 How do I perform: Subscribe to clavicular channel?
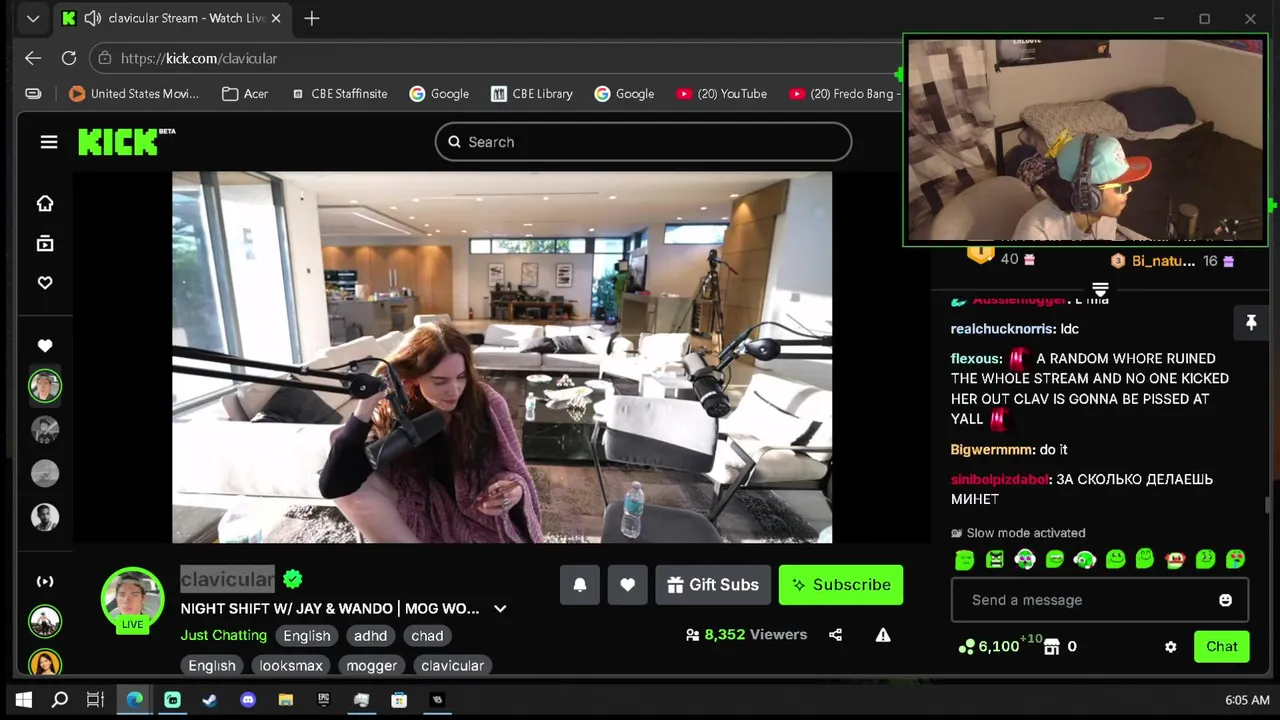(841, 585)
